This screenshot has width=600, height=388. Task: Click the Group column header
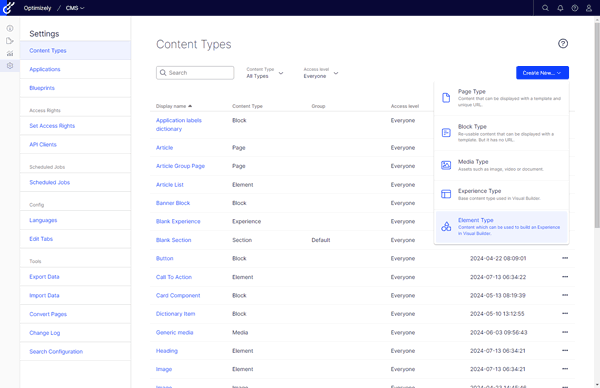[318, 106]
